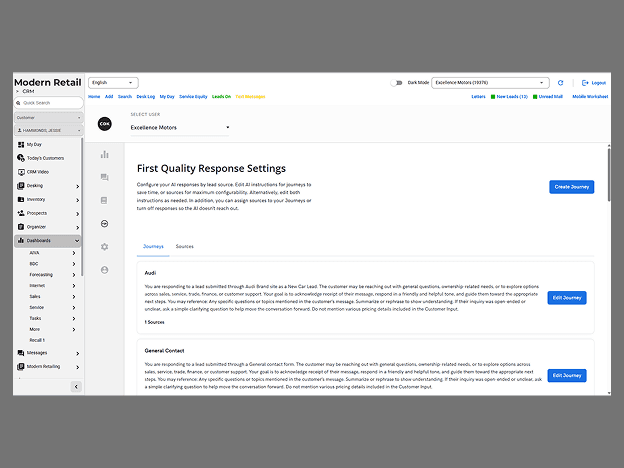
Task: Click Edit Journey for Audi
Action: (567, 298)
